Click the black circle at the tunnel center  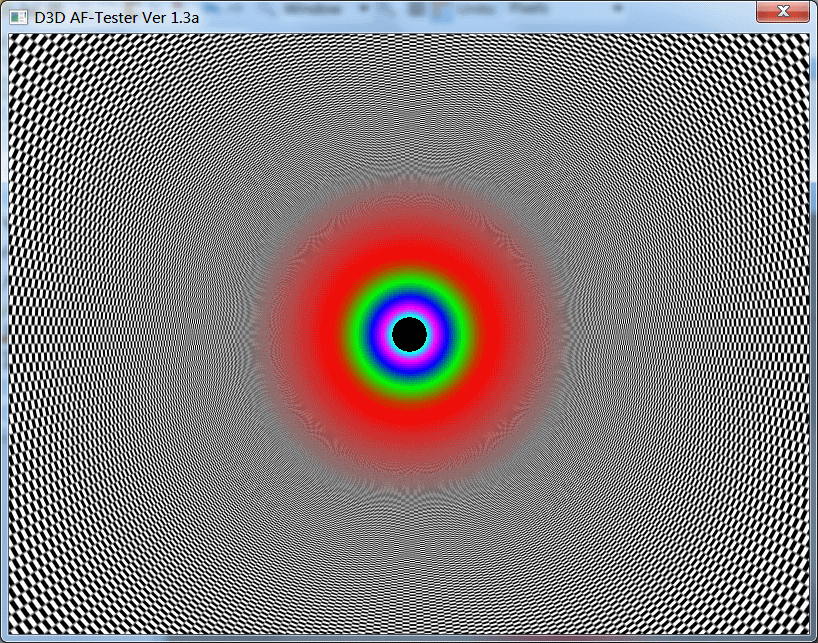click(x=409, y=334)
